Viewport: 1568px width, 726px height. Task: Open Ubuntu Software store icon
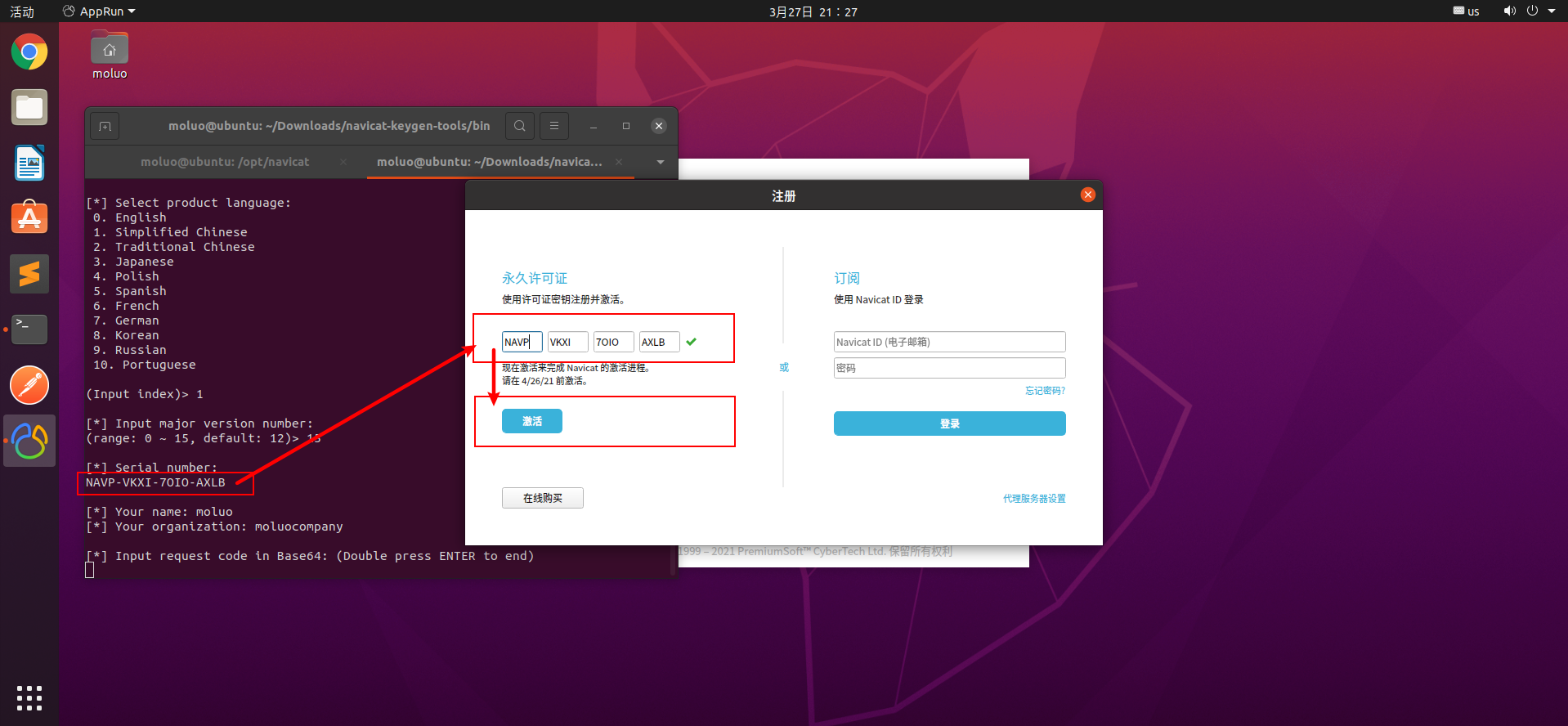click(29, 218)
